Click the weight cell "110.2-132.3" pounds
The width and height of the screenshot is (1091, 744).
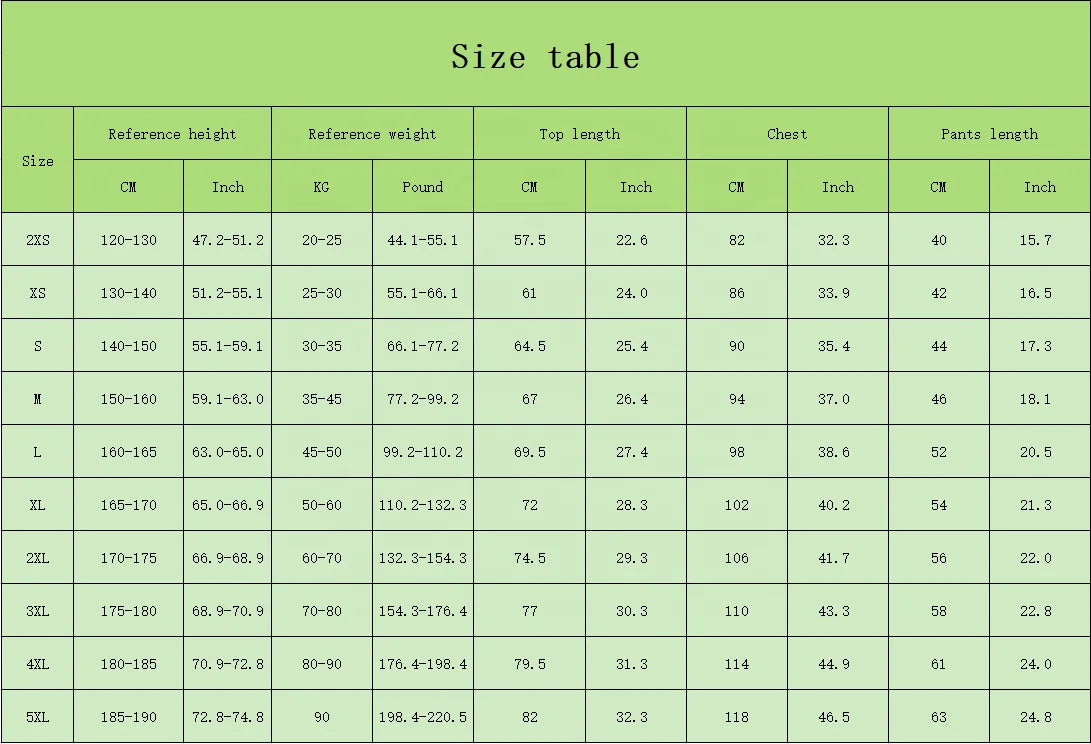tap(422, 505)
